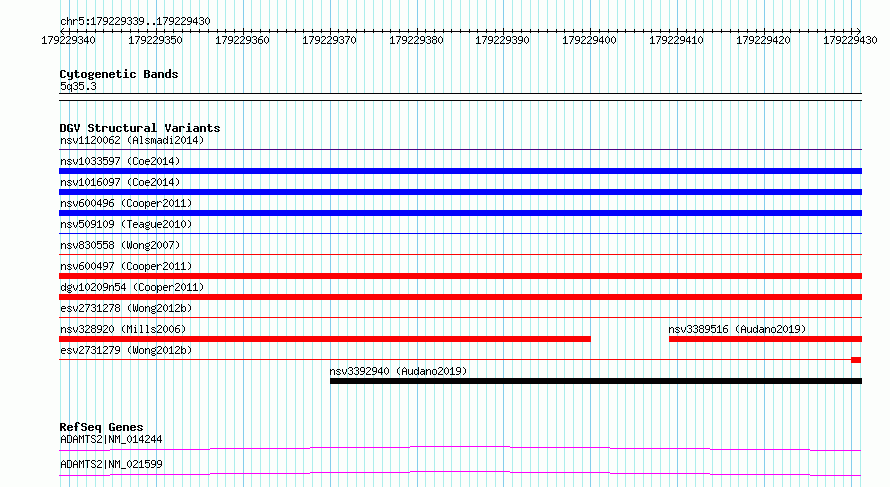Click the blue bar under nsv600496
The image size is (890, 487).
[x=460, y=213]
